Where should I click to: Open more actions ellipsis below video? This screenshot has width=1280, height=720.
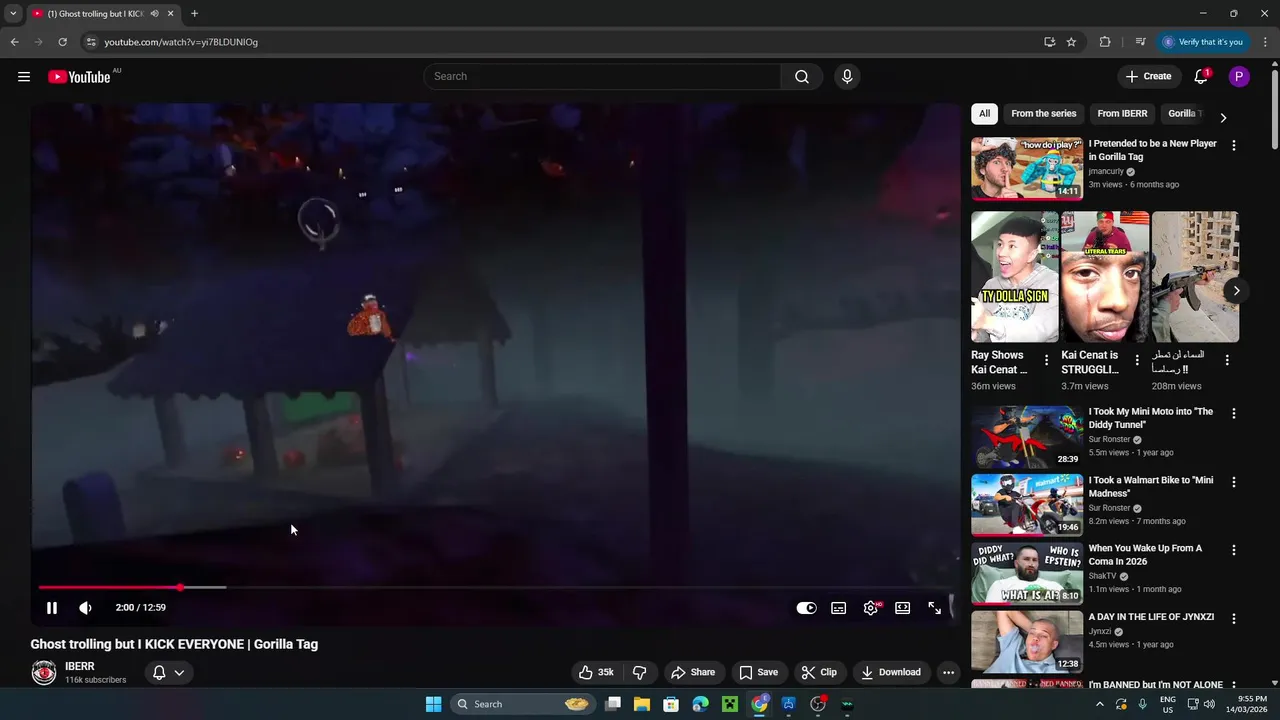coord(948,672)
